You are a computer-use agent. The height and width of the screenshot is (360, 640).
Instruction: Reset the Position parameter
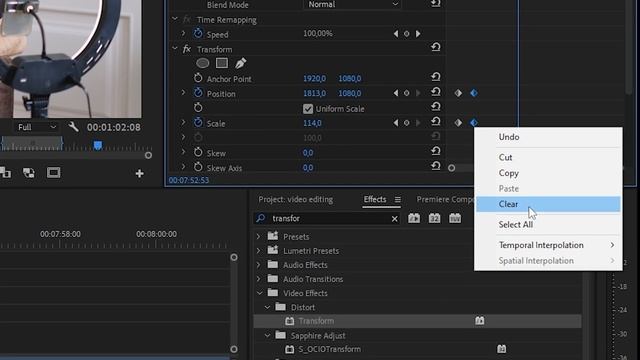point(436,92)
